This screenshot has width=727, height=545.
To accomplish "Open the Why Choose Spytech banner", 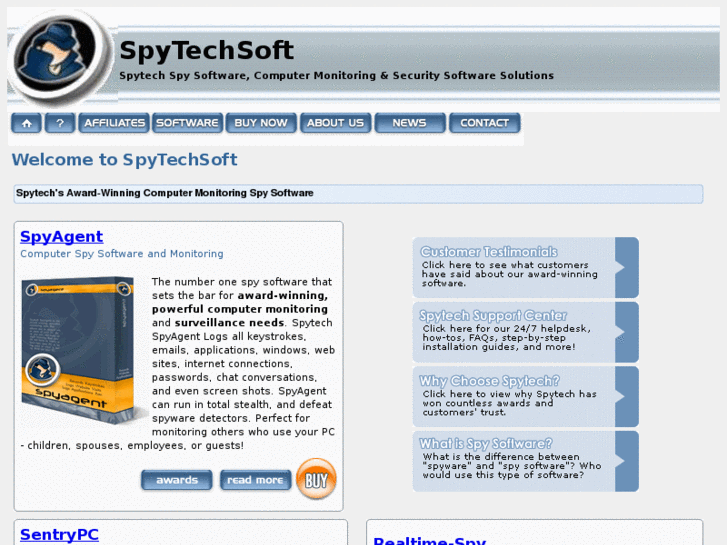I will click(x=526, y=397).
